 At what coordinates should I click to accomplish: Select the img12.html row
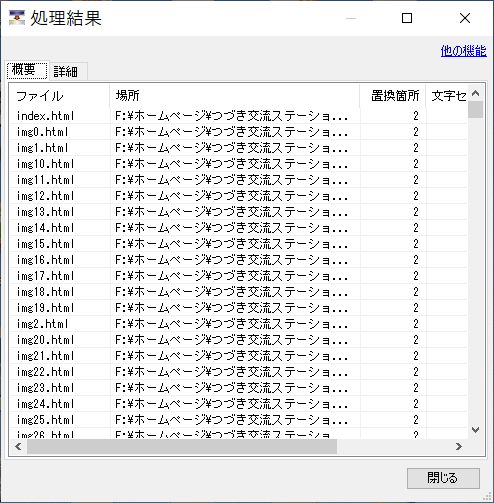[238, 196]
